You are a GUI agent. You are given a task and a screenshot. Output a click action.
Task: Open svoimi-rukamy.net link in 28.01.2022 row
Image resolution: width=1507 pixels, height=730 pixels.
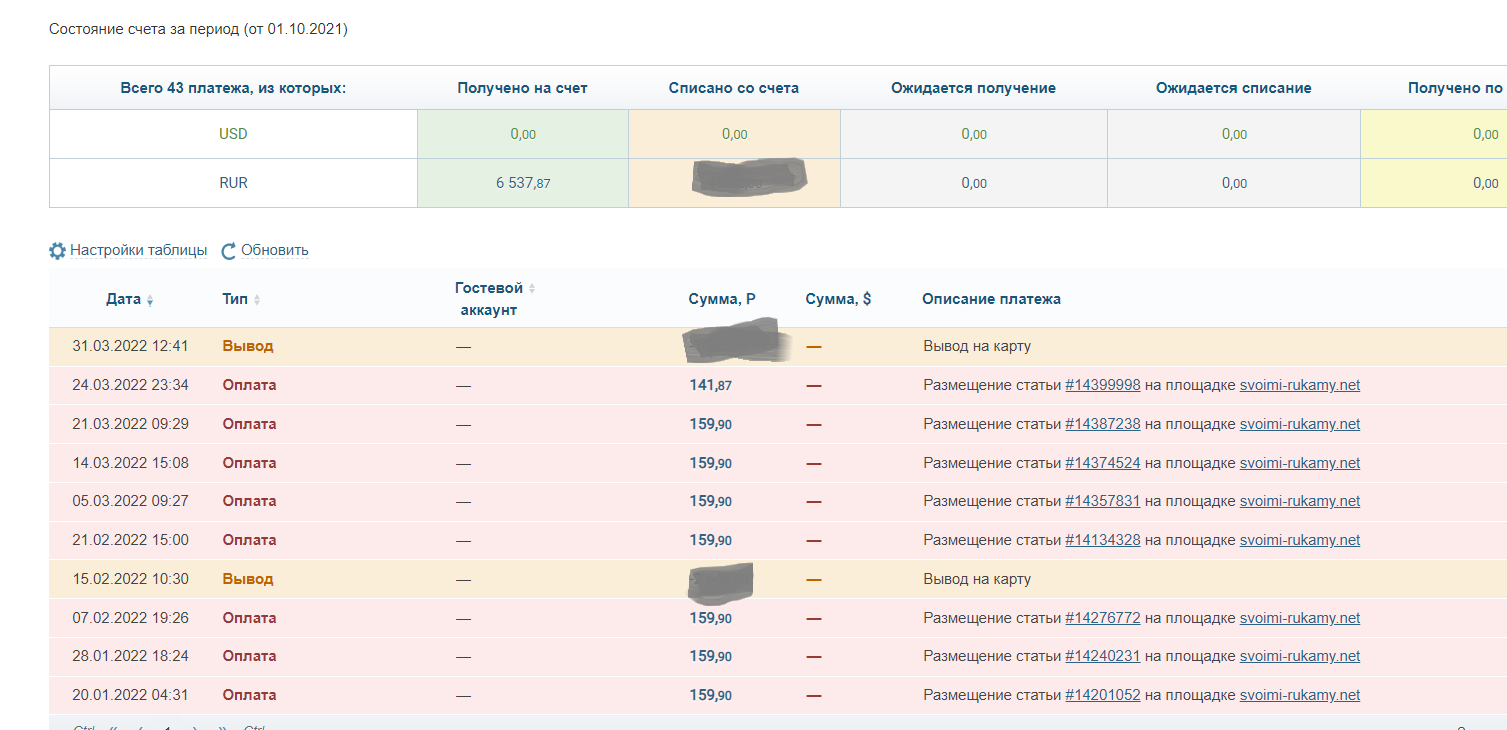pos(1299,656)
